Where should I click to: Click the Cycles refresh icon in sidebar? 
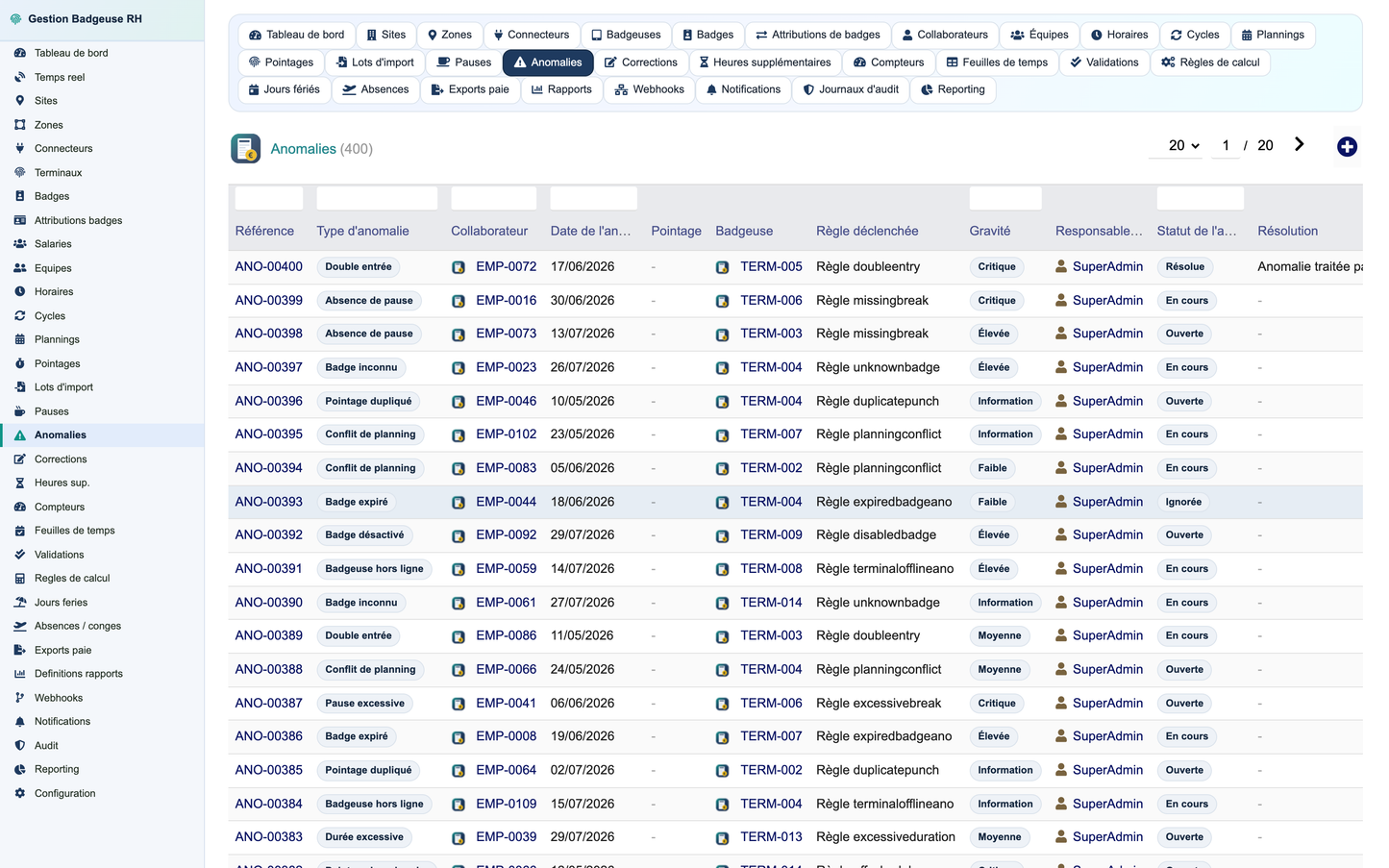point(19,315)
